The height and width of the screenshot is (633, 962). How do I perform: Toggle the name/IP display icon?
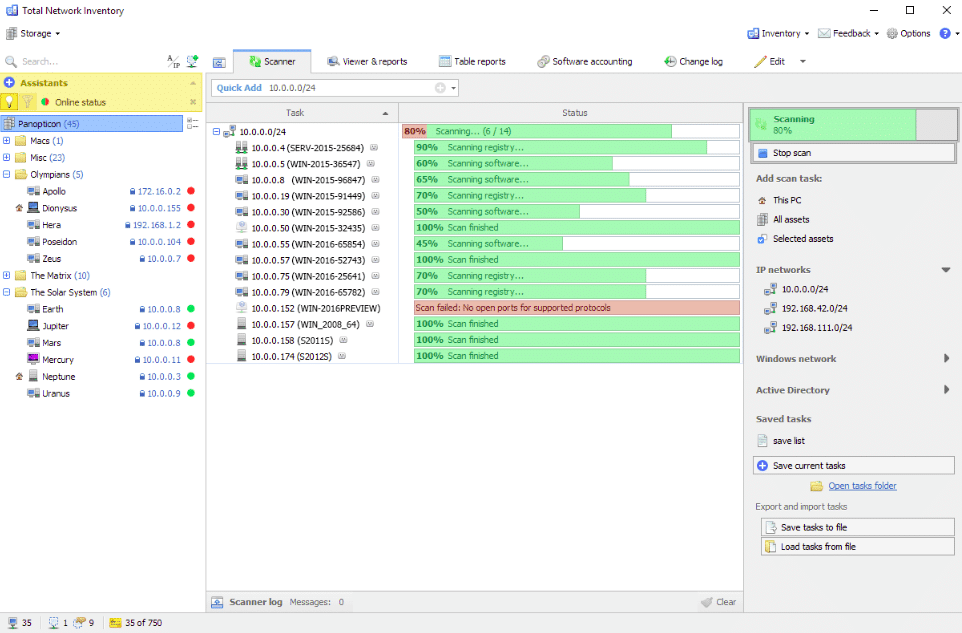[x=174, y=61]
